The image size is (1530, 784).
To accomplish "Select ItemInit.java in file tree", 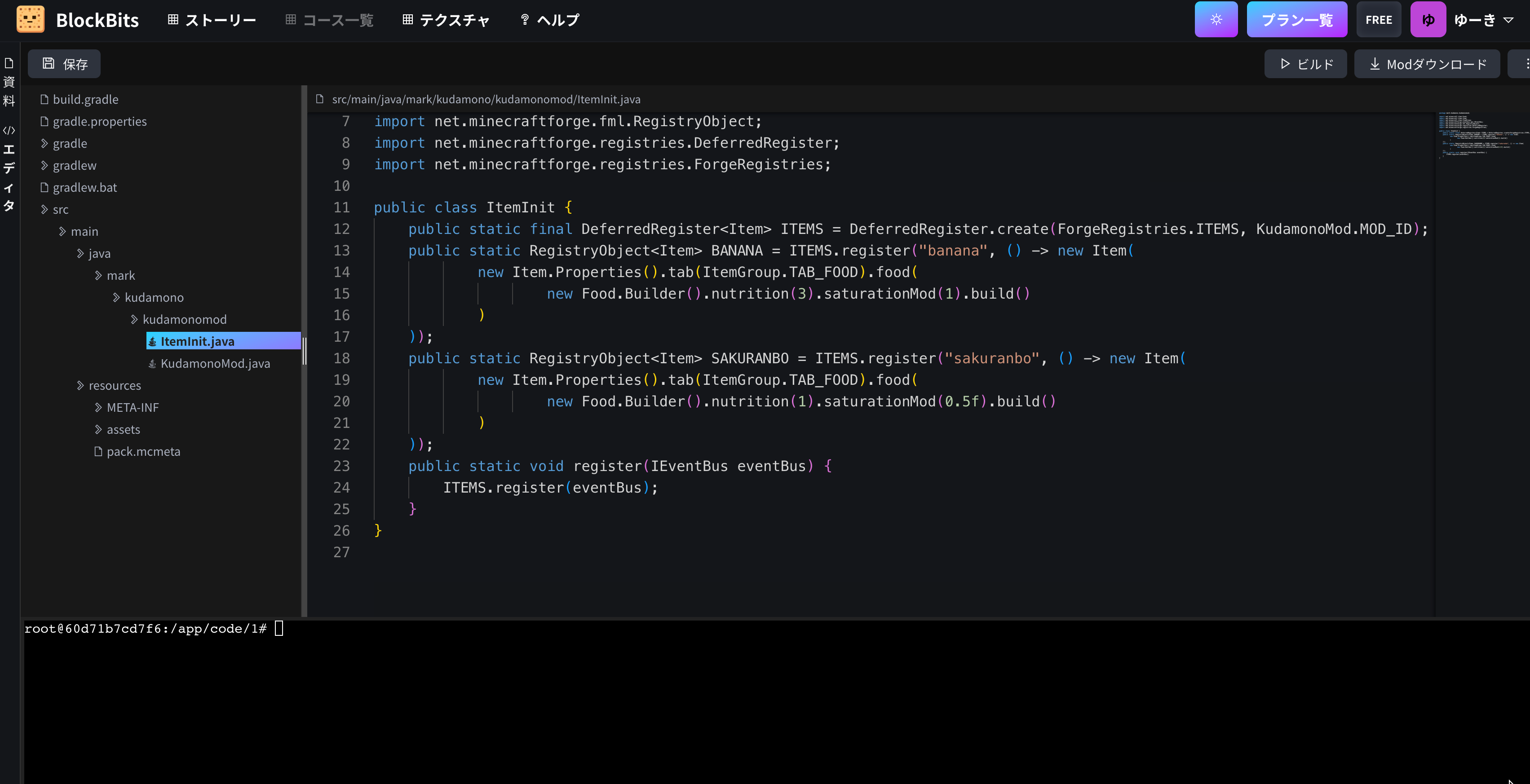I will point(223,341).
